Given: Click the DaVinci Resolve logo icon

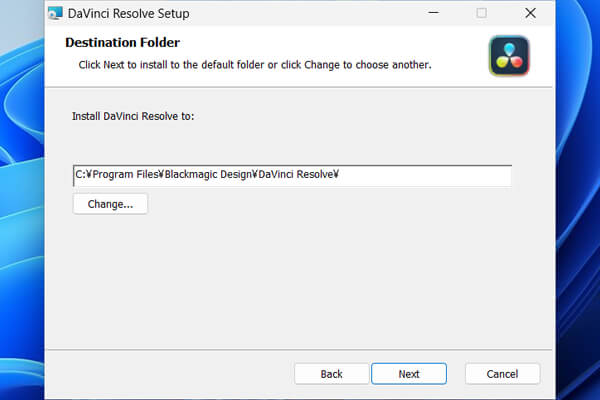Looking at the screenshot, I should 509,56.
